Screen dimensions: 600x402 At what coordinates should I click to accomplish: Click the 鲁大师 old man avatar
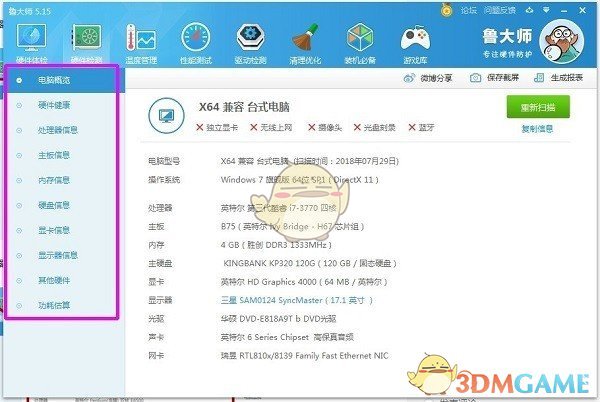click(561, 42)
